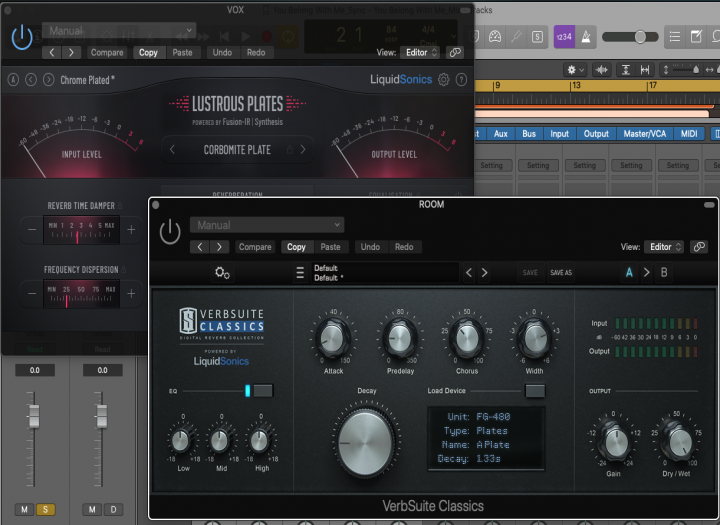Click the Gain output knob

[x=616, y=443]
